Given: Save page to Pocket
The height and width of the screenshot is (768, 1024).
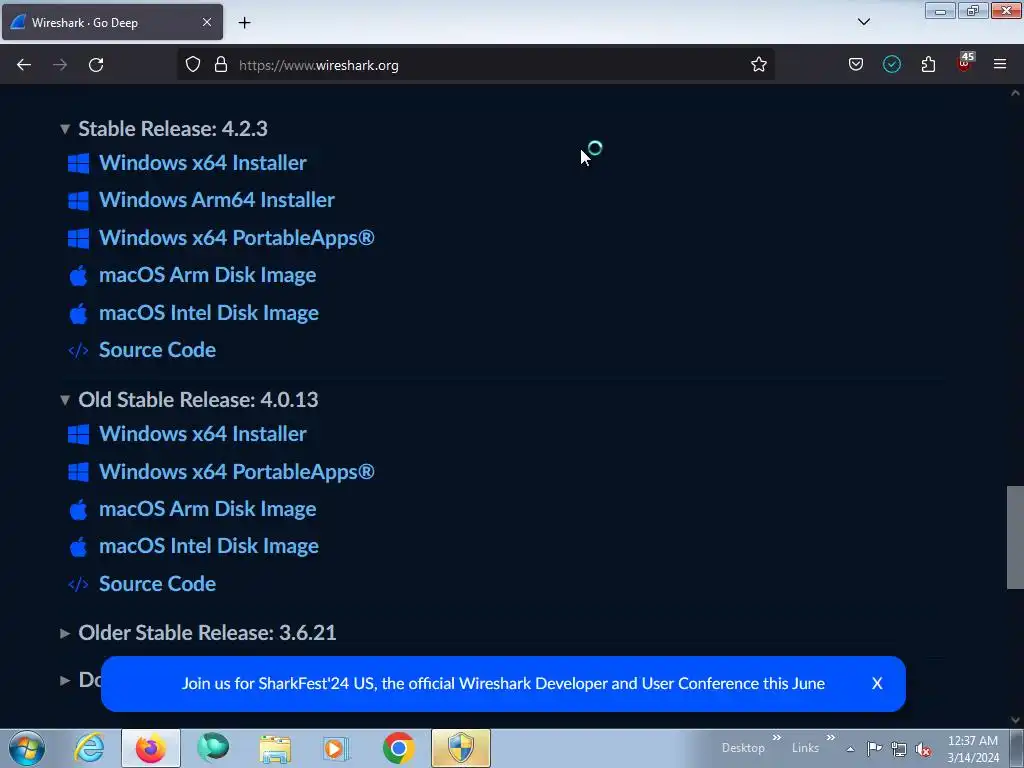Looking at the screenshot, I should tap(856, 65).
